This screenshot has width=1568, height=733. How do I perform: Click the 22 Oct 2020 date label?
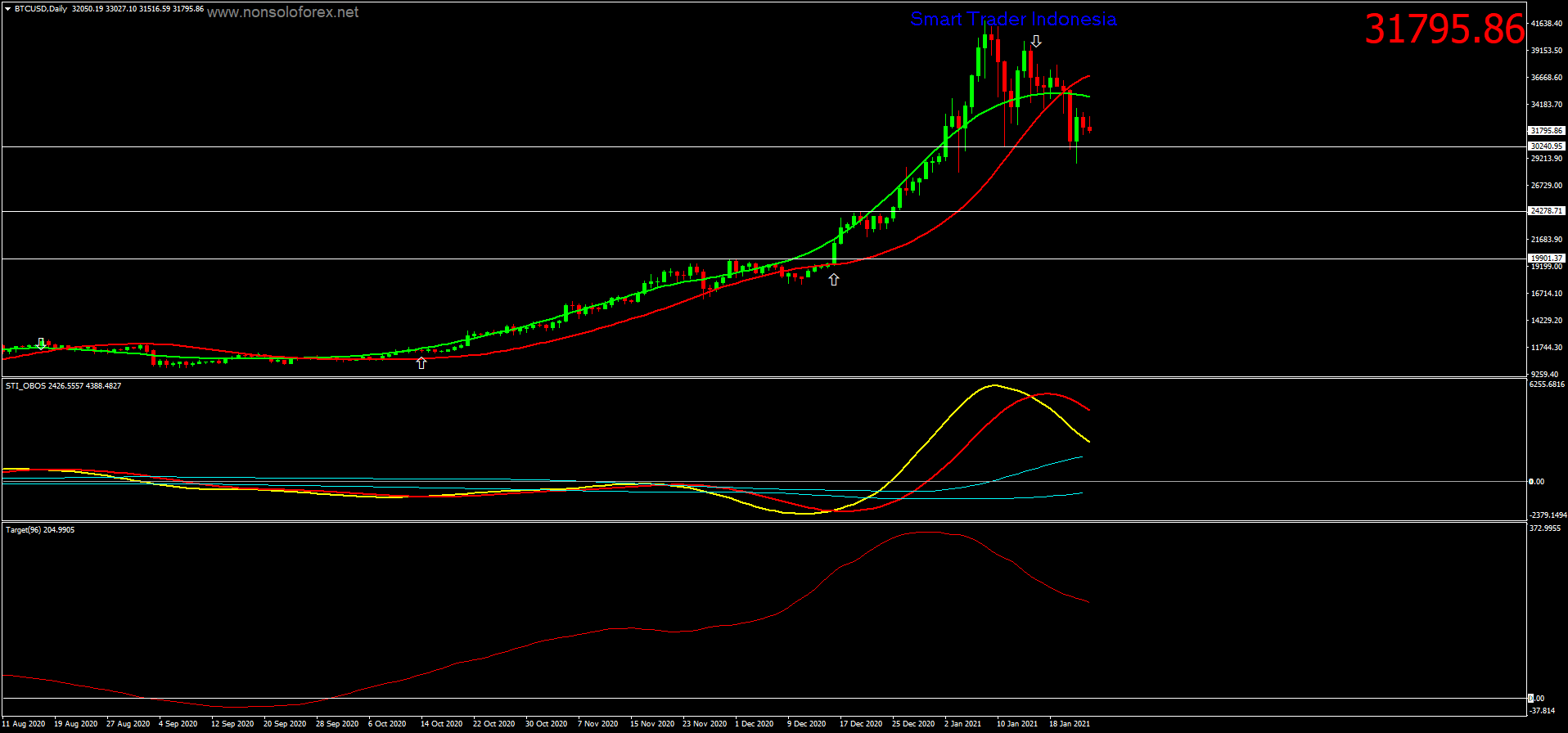tap(494, 724)
